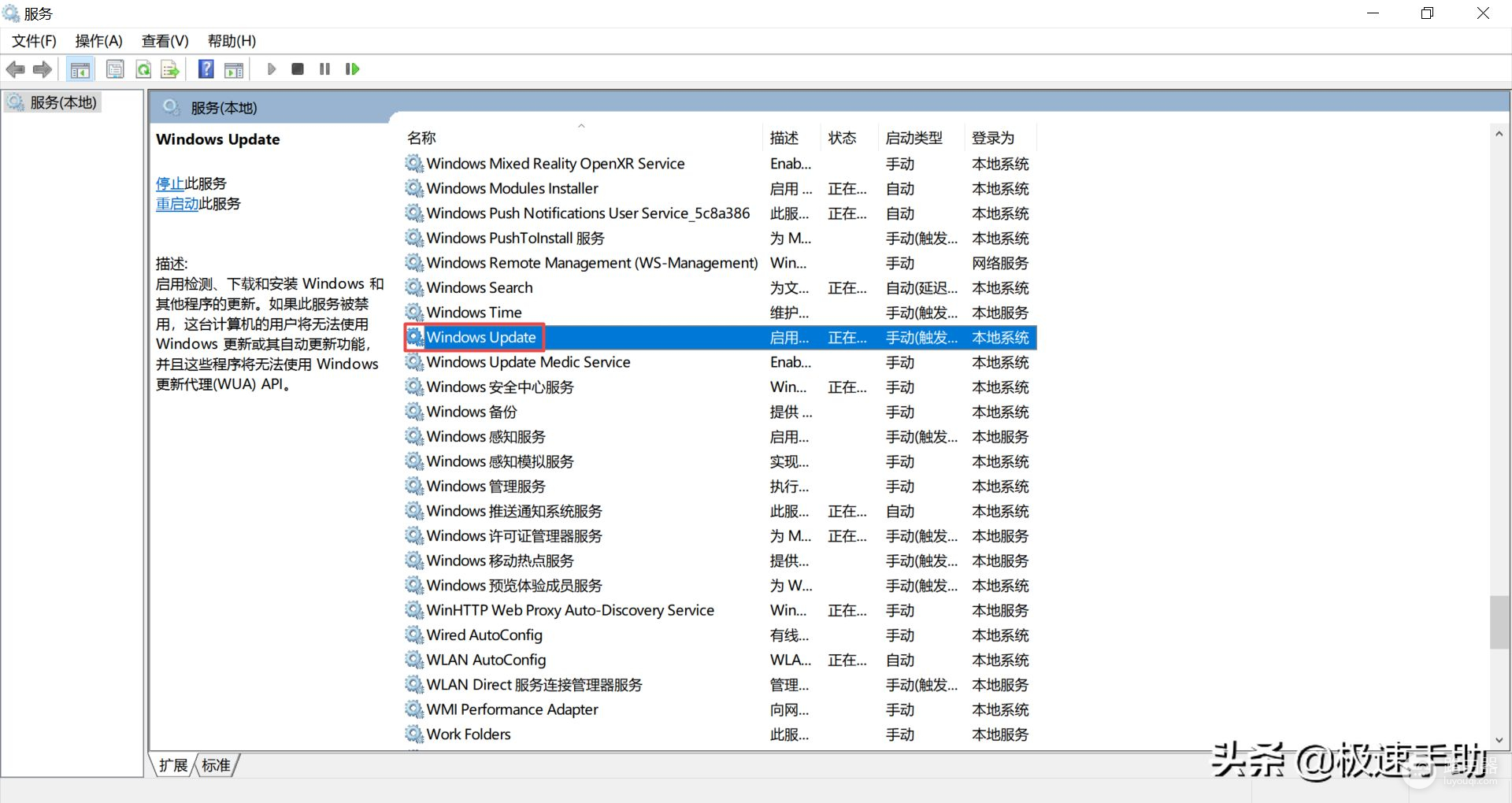Viewport: 1512px width, 803px height.
Task: Open Help via the blue question mark icon
Action: click(x=206, y=69)
